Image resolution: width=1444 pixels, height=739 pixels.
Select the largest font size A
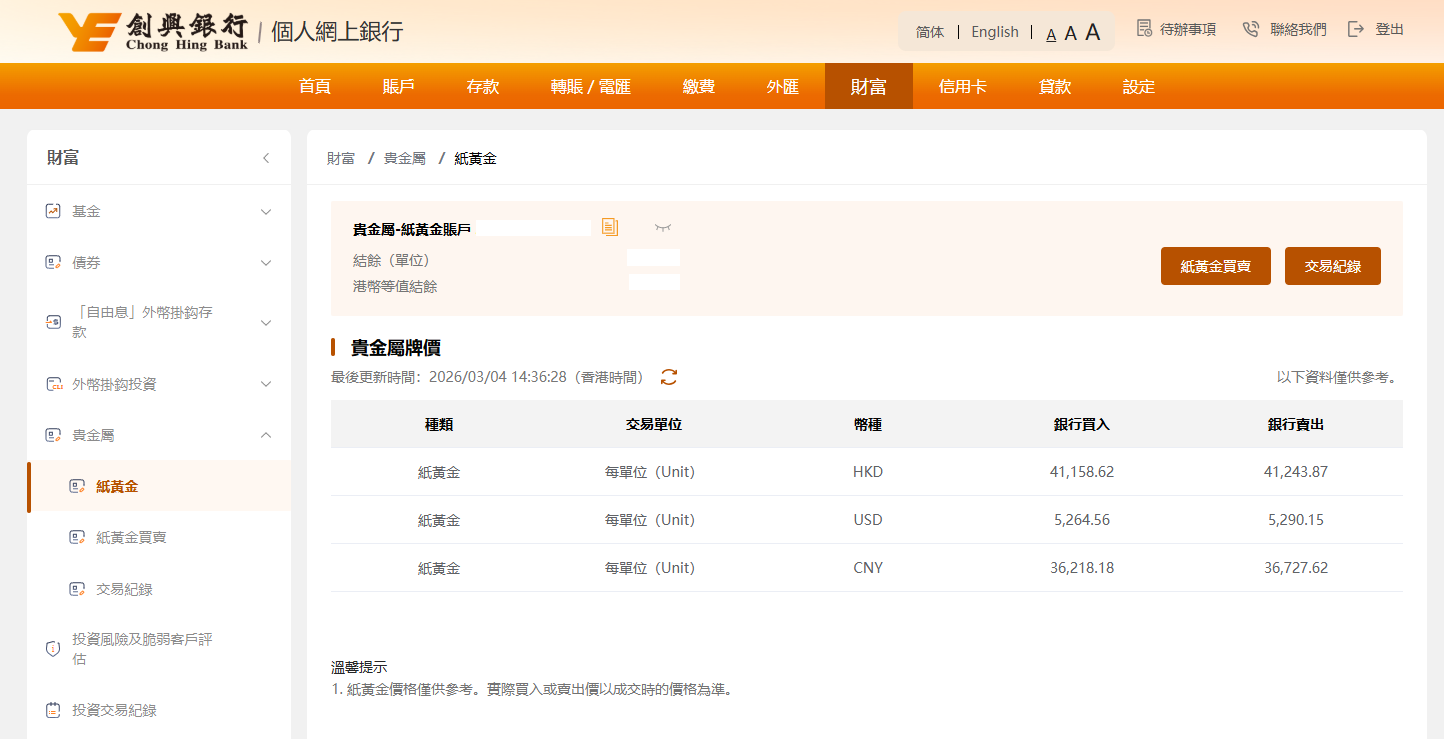tap(1092, 32)
